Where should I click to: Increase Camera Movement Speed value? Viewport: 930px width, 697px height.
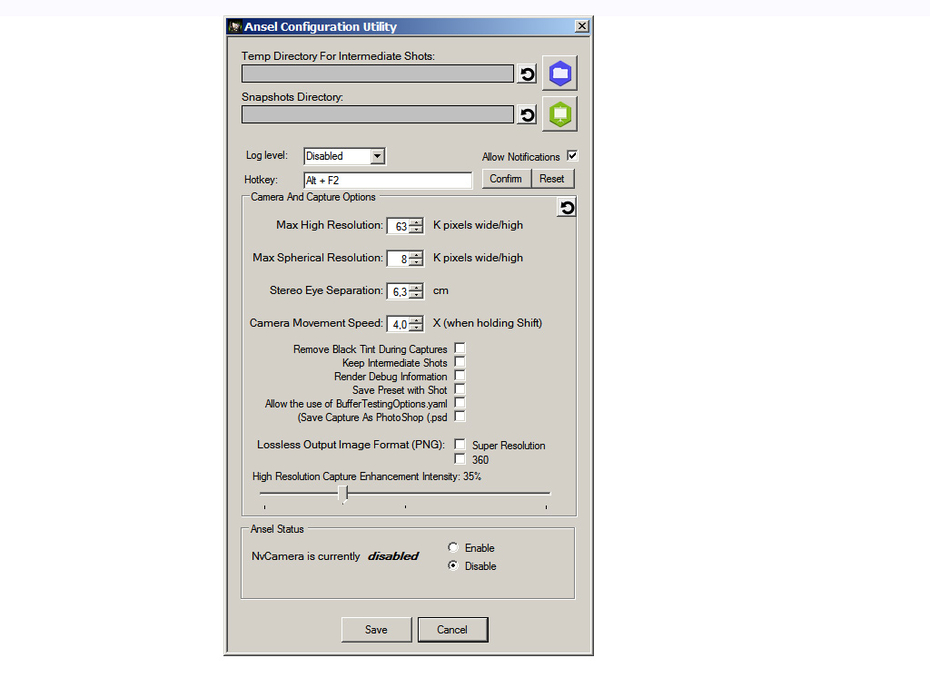click(416, 320)
